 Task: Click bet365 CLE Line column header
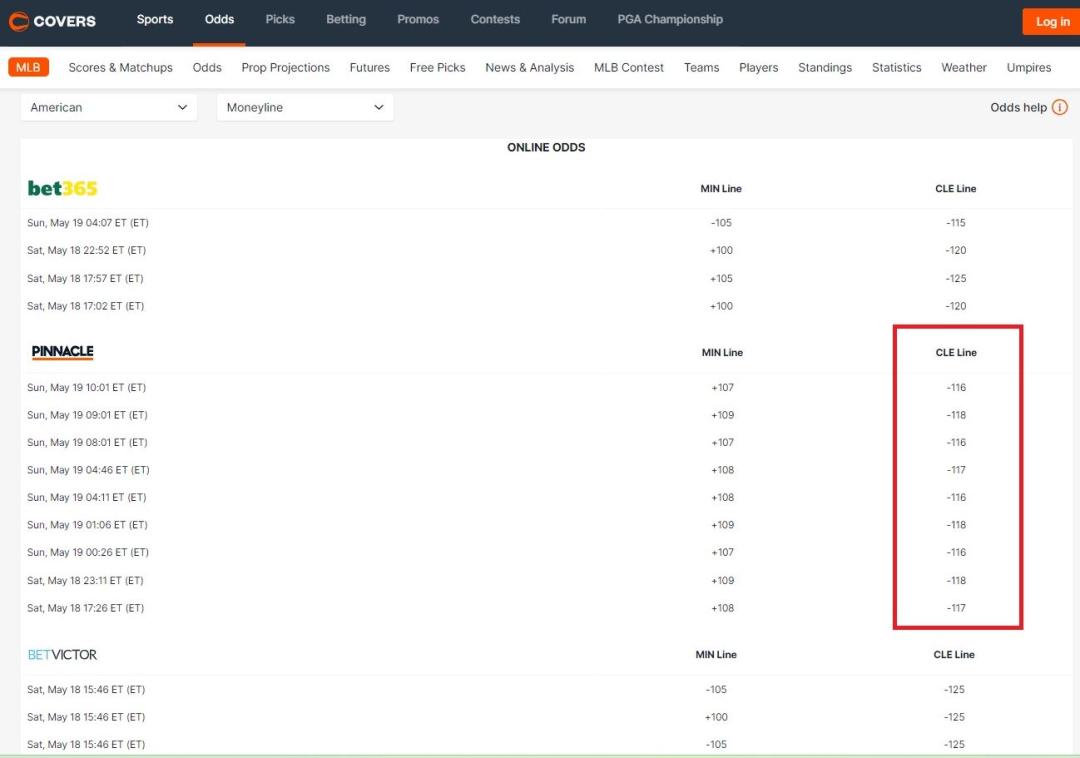tap(956, 189)
